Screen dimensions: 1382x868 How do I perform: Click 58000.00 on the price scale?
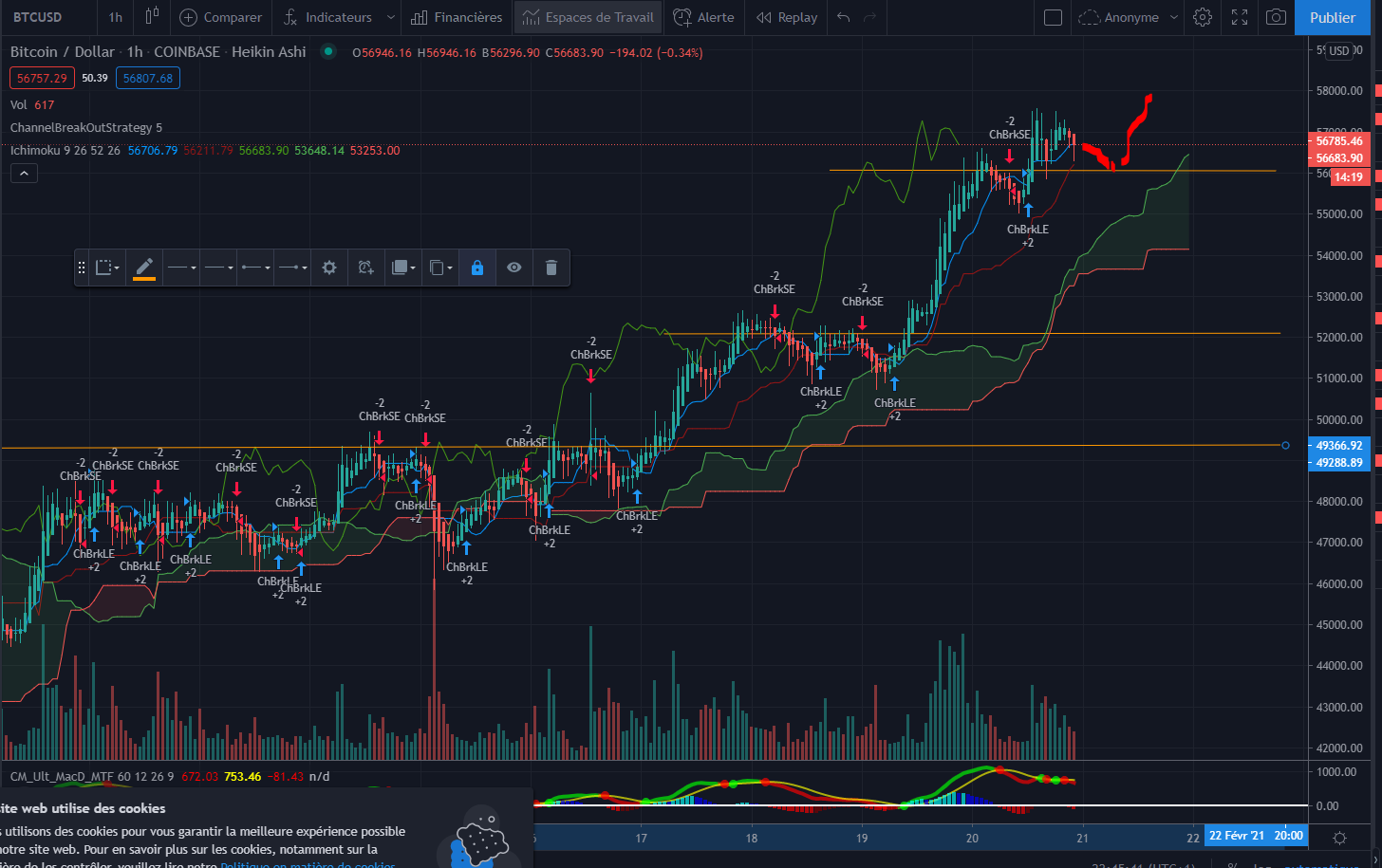(1338, 91)
